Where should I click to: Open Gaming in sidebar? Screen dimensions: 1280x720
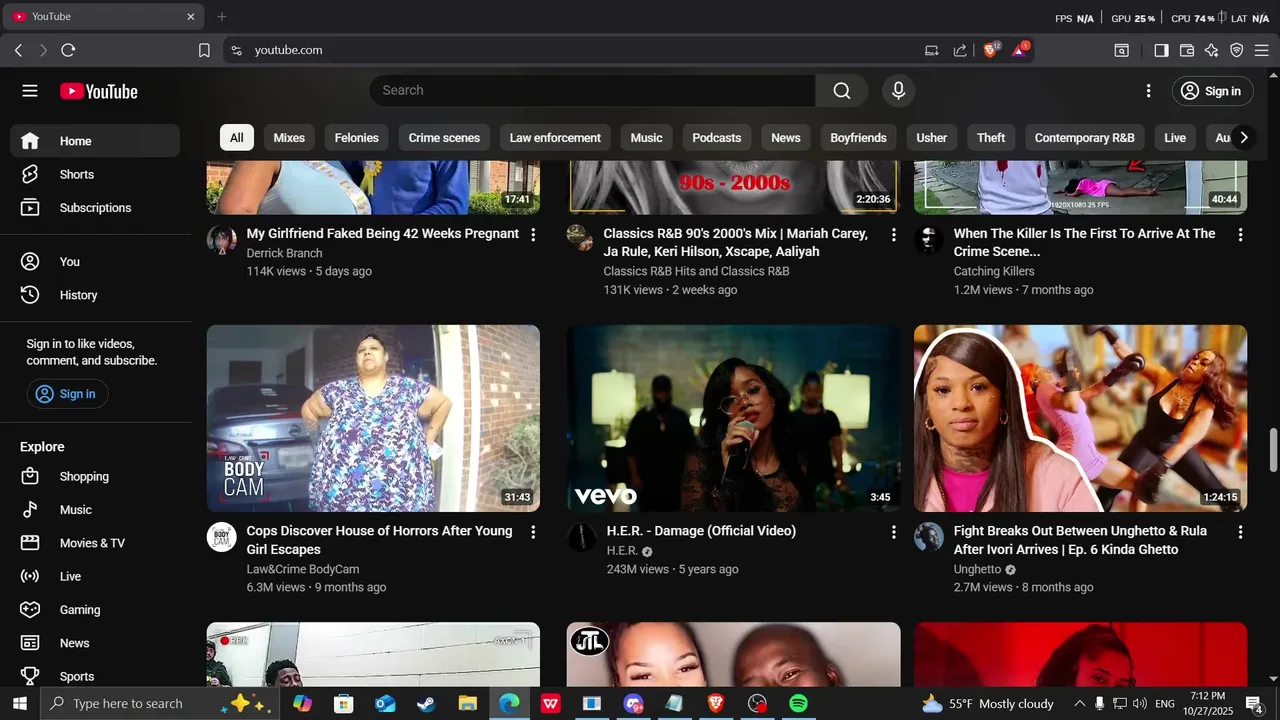(x=95, y=610)
